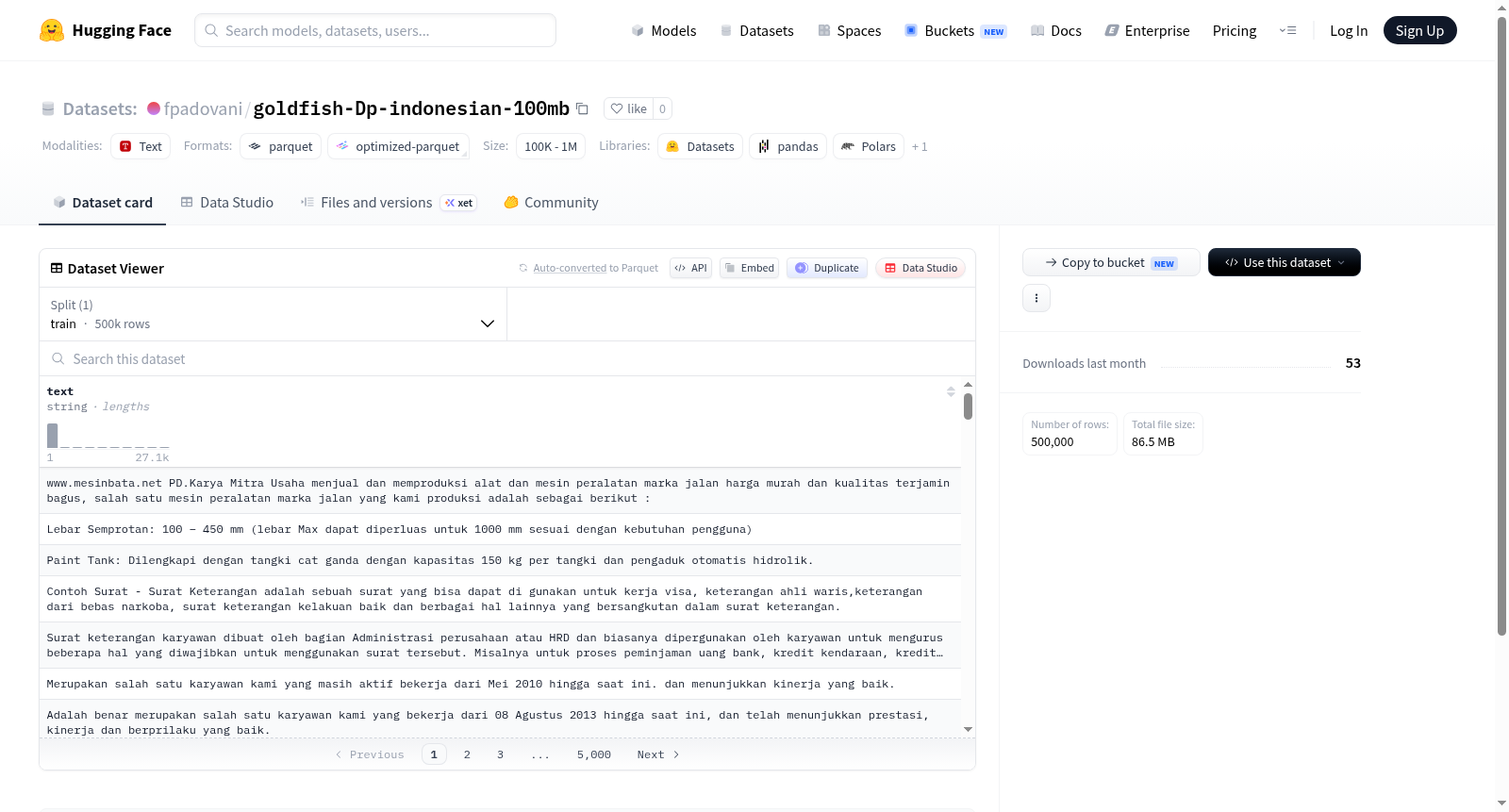Switch to the Data Studio tab
Screen dimensions: 1509x812
(x=227, y=203)
